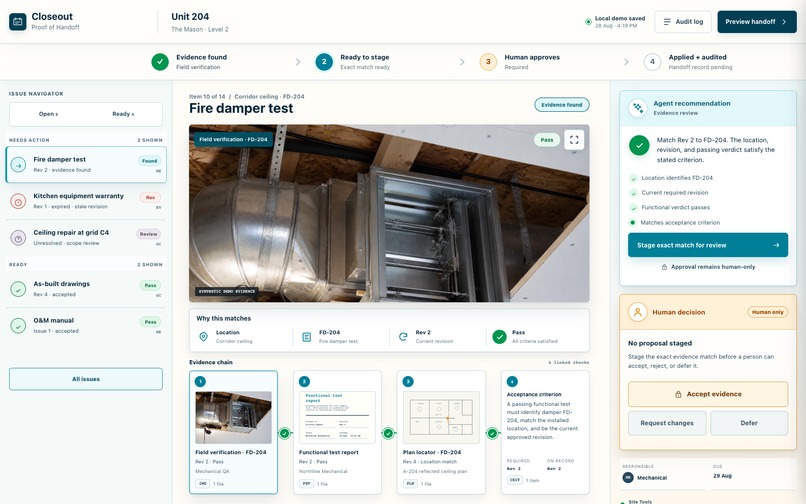Click Preview handoff button
The height and width of the screenshot is (504, 806).
[757, 22]
